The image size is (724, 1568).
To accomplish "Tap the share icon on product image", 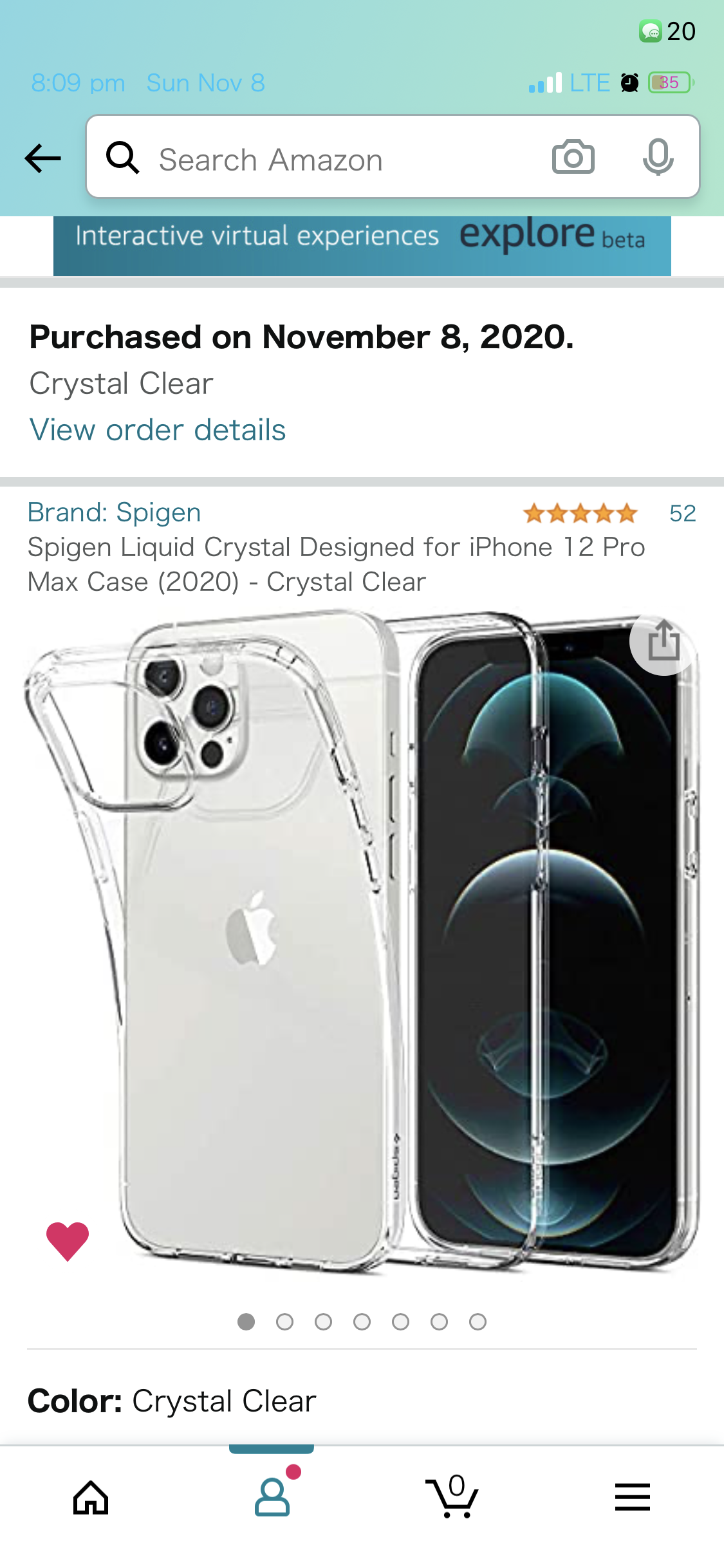I will [x=664, y=642].
